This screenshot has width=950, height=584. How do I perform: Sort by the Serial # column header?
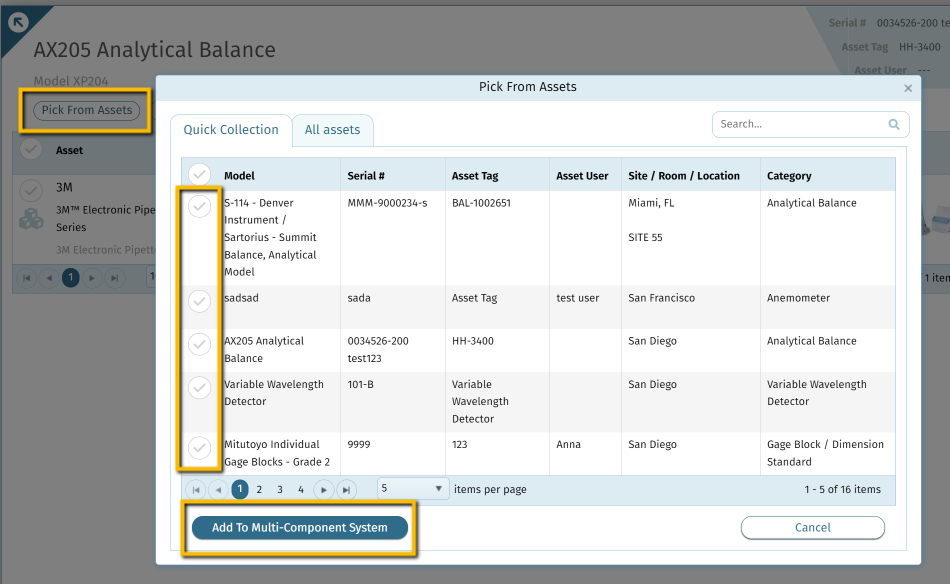click(x=366, y=176)
